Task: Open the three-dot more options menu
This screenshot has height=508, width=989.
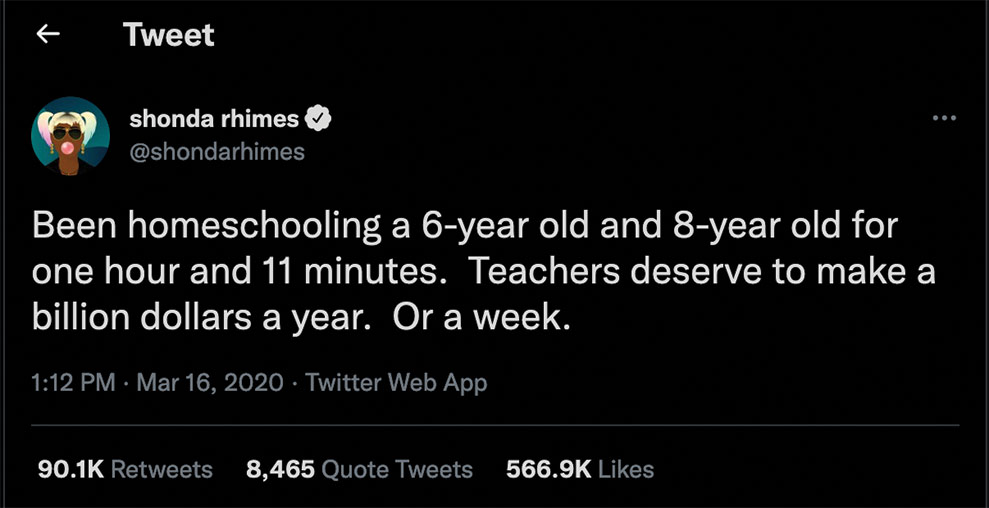Action: 943,119
